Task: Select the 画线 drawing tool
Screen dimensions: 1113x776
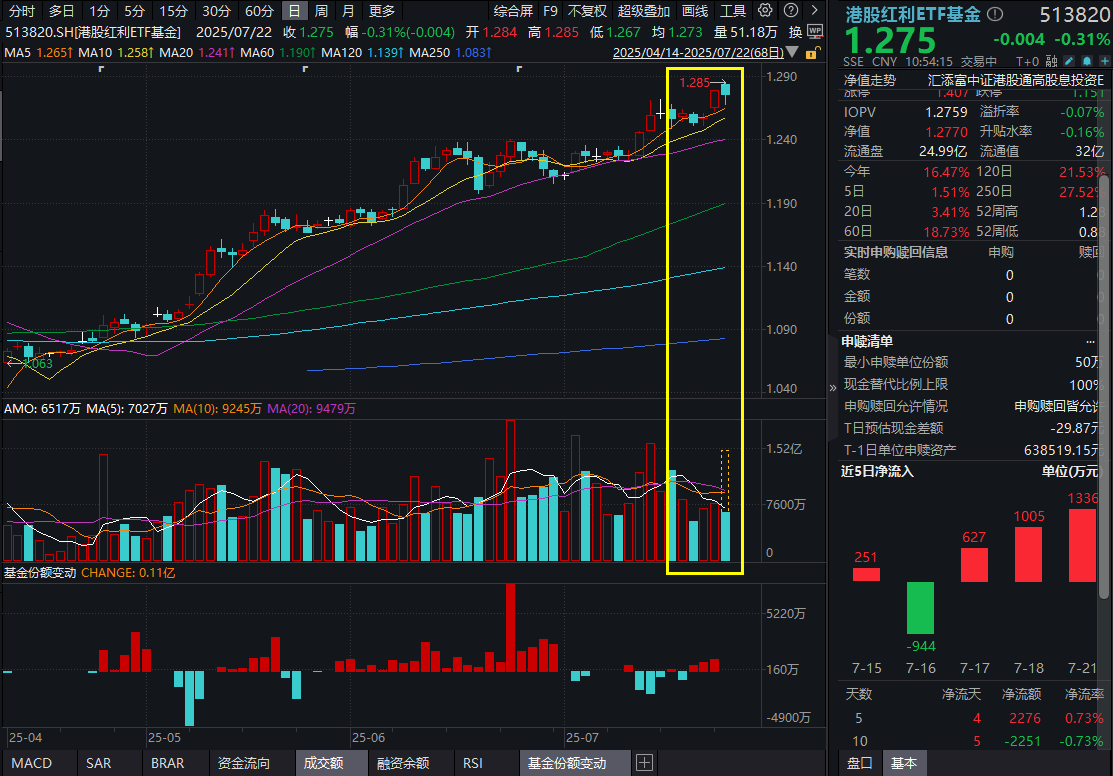Action: pos(695,12)
